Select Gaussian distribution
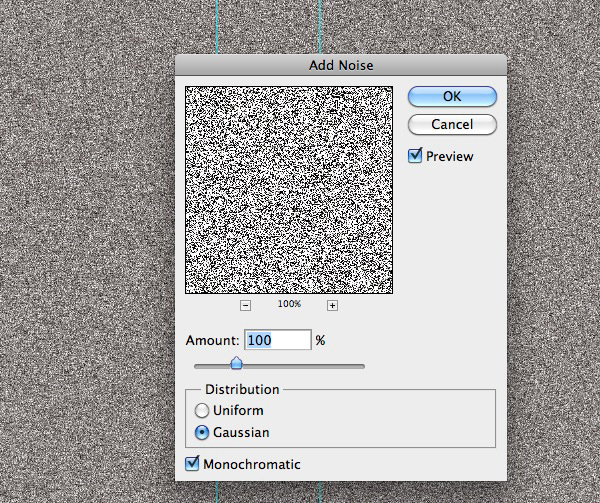This screenshot has width=600, height=503. click(x=202, y=433)
